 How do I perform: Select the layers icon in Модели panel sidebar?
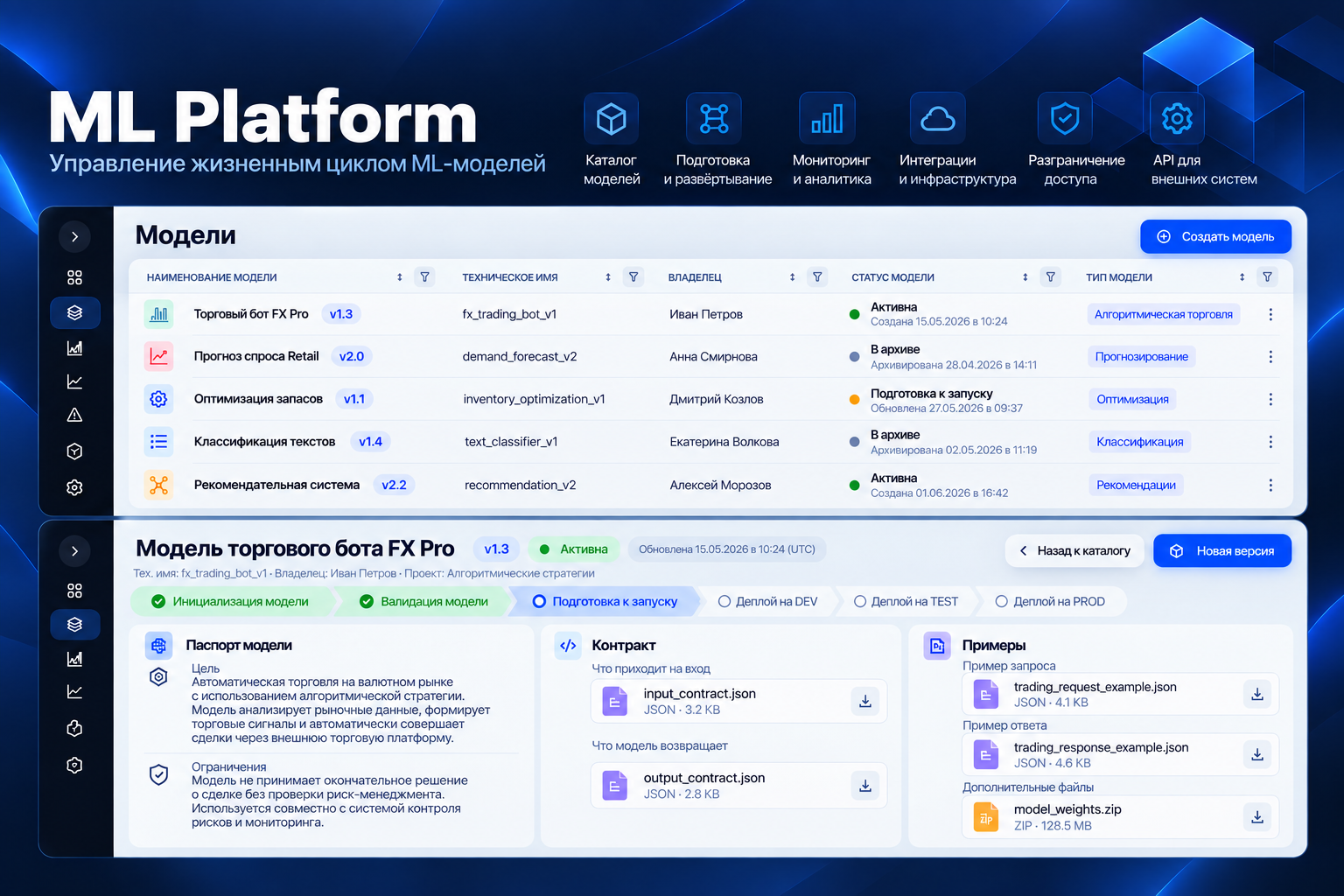[75, 312]
